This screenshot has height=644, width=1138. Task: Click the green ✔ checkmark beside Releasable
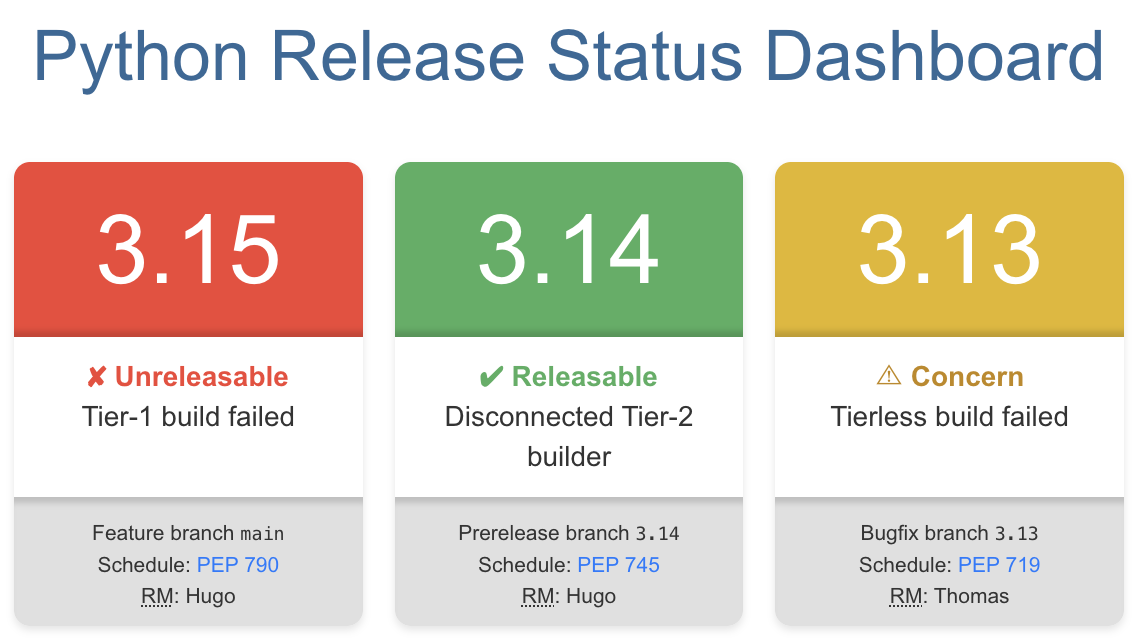491,377
